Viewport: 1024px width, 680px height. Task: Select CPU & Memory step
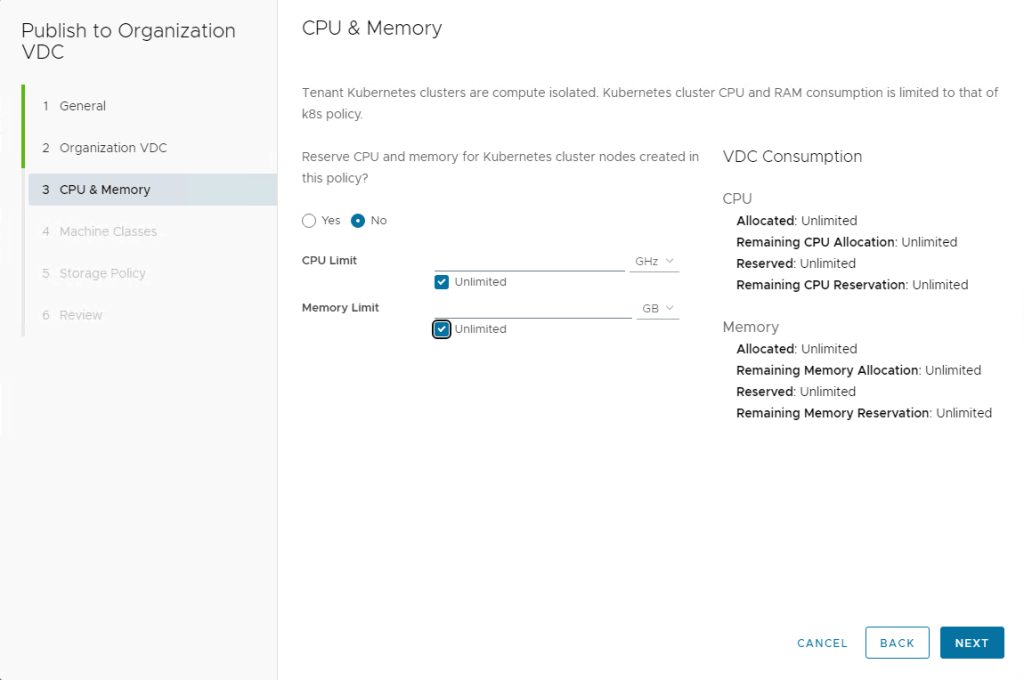coord(104,190)
